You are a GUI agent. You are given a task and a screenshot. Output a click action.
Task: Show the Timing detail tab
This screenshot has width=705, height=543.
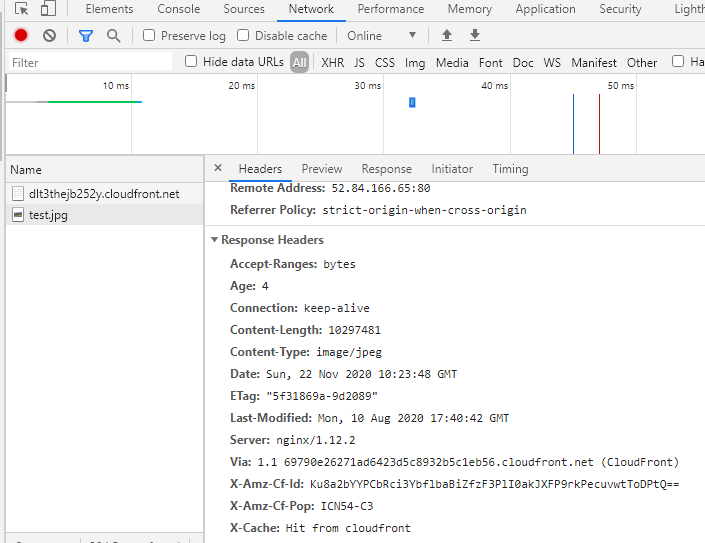(x=510, y=169)
